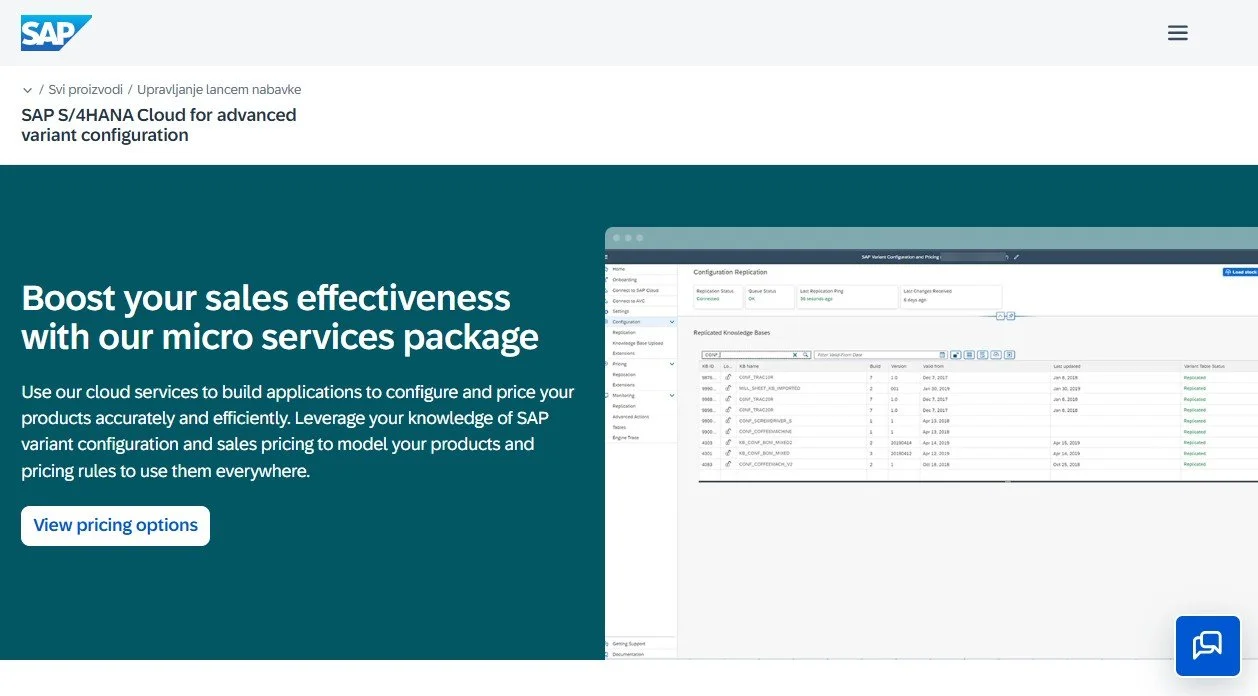The image size is (1258, 696).
Task: Click the SAP logo
Action: [x=56, y=33]
